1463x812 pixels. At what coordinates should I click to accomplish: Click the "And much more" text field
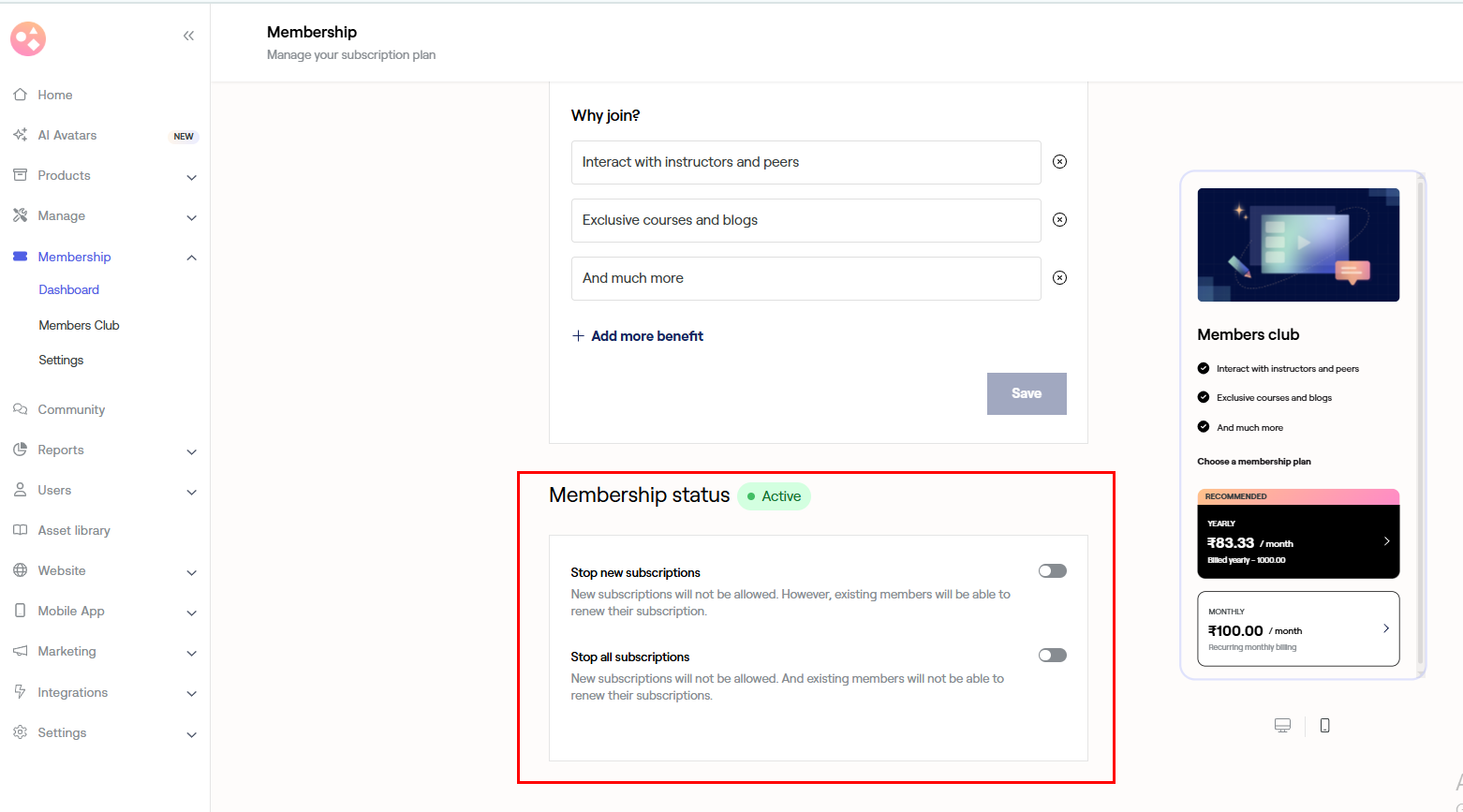point(805,278)
